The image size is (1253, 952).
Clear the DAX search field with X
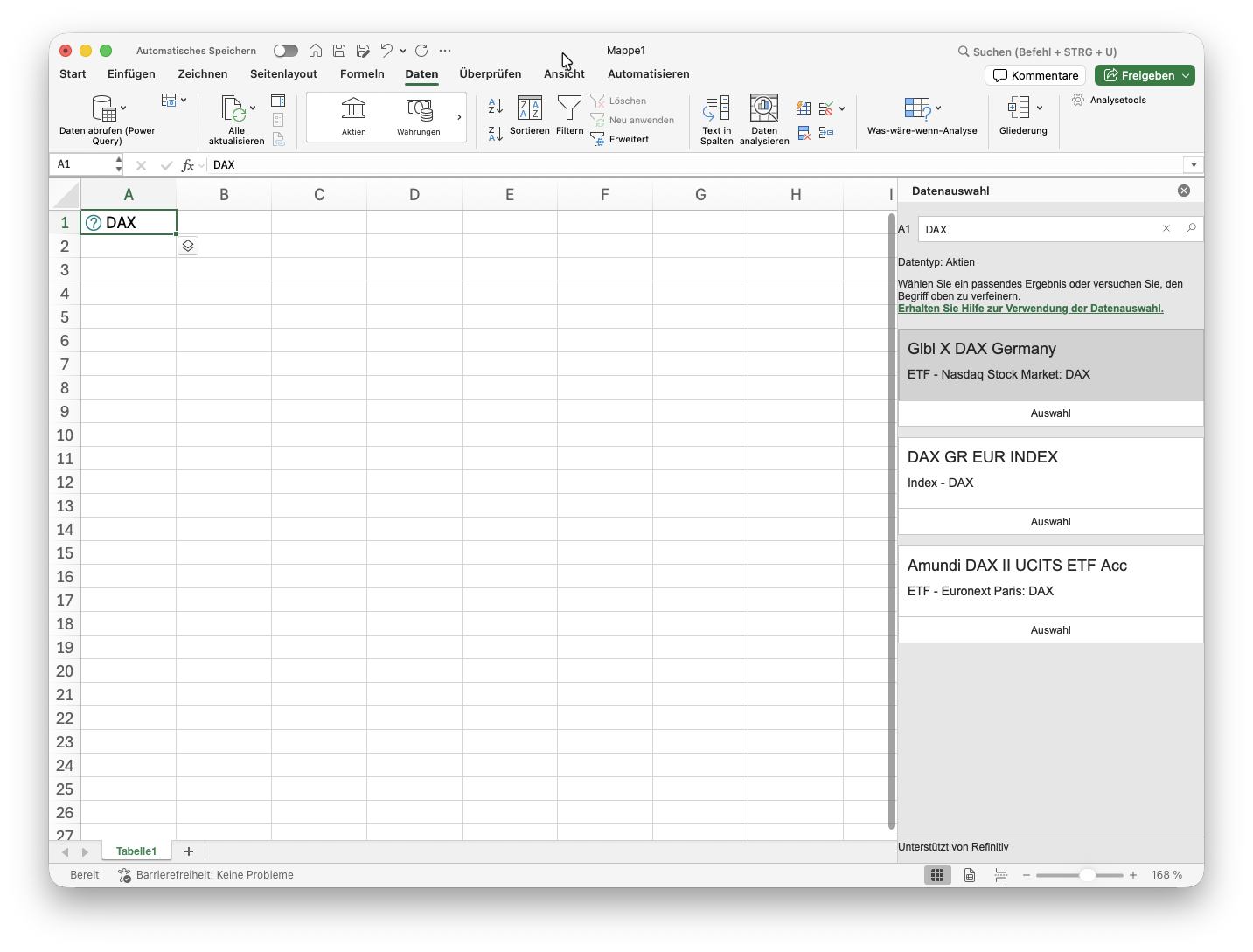(x=1166, y=228)
